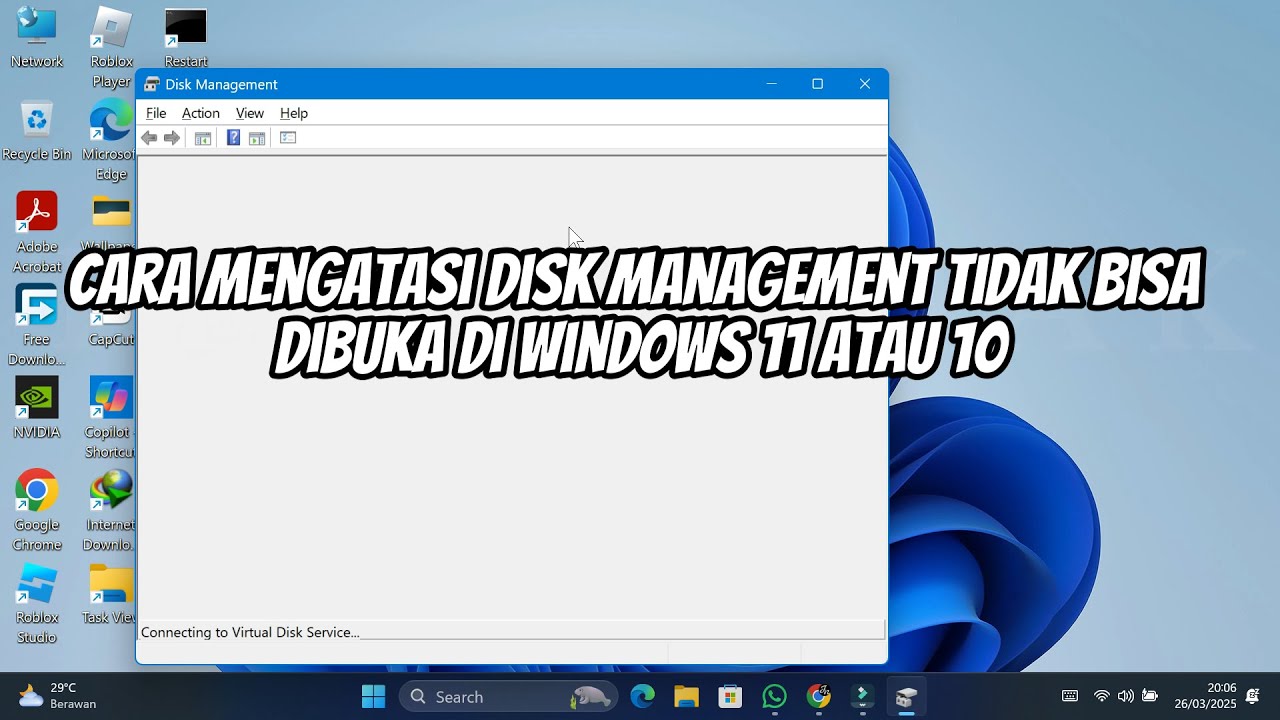Maximize the Disk Management window
The width and height of the screenshot is (1280, 720).
817,84
